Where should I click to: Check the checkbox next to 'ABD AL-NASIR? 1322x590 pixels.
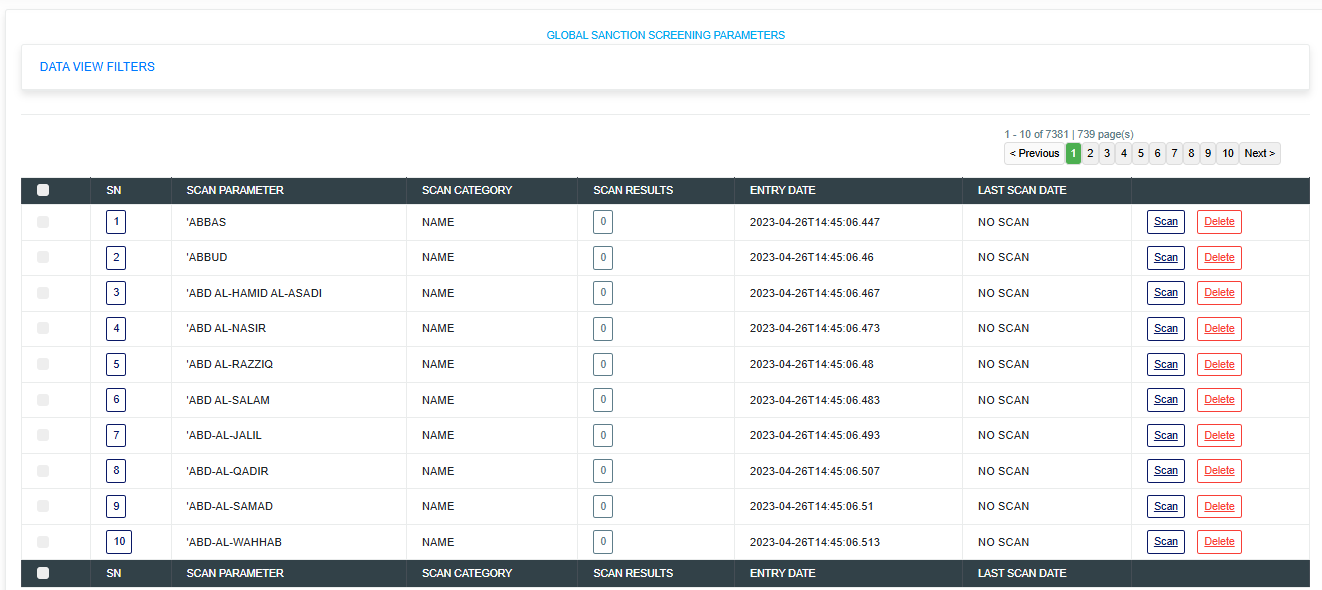click(x=42, y=328)
